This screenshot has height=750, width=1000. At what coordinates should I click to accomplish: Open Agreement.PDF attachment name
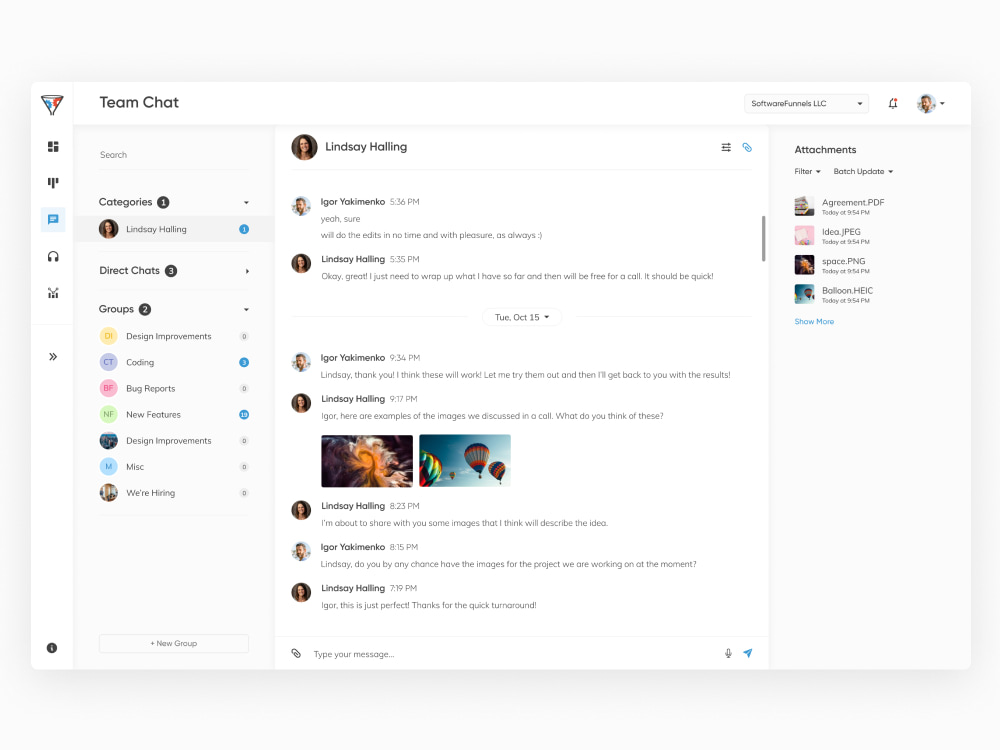pos(853,202)
